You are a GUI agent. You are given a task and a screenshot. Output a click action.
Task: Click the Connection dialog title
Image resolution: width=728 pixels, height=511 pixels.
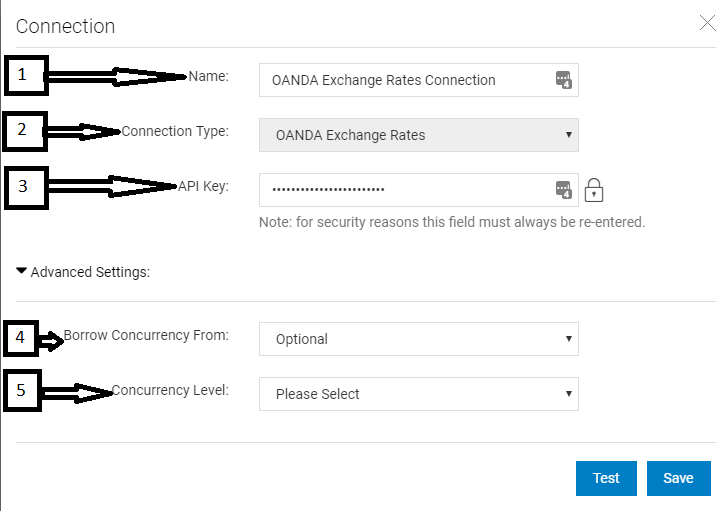pos(65,26)
